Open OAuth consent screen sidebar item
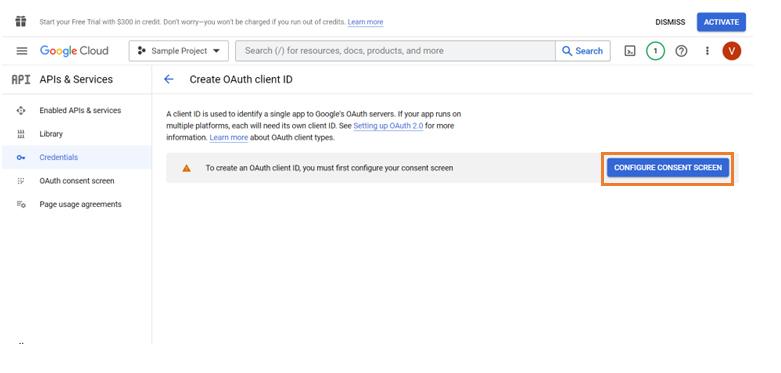The height and width of the screenshot is (373, 781). (x=77, y=181)
